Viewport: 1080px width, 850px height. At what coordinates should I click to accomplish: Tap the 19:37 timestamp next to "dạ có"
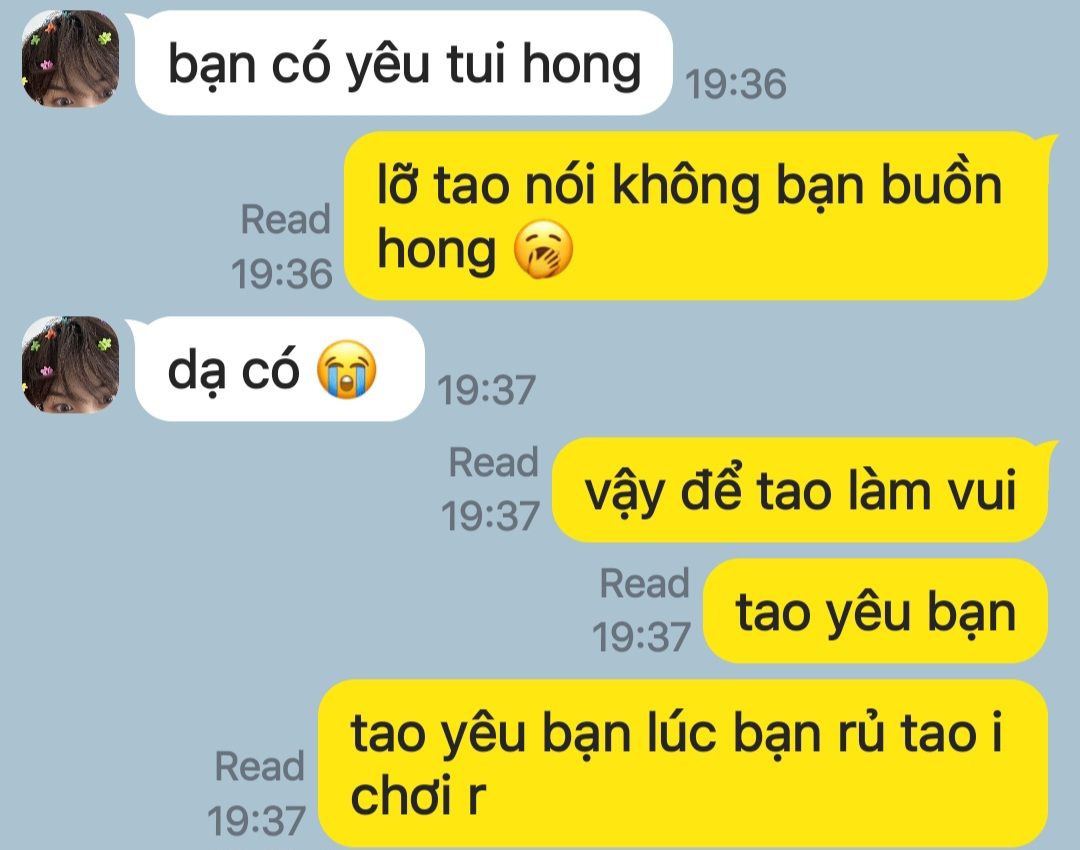(x=486, y=391)
